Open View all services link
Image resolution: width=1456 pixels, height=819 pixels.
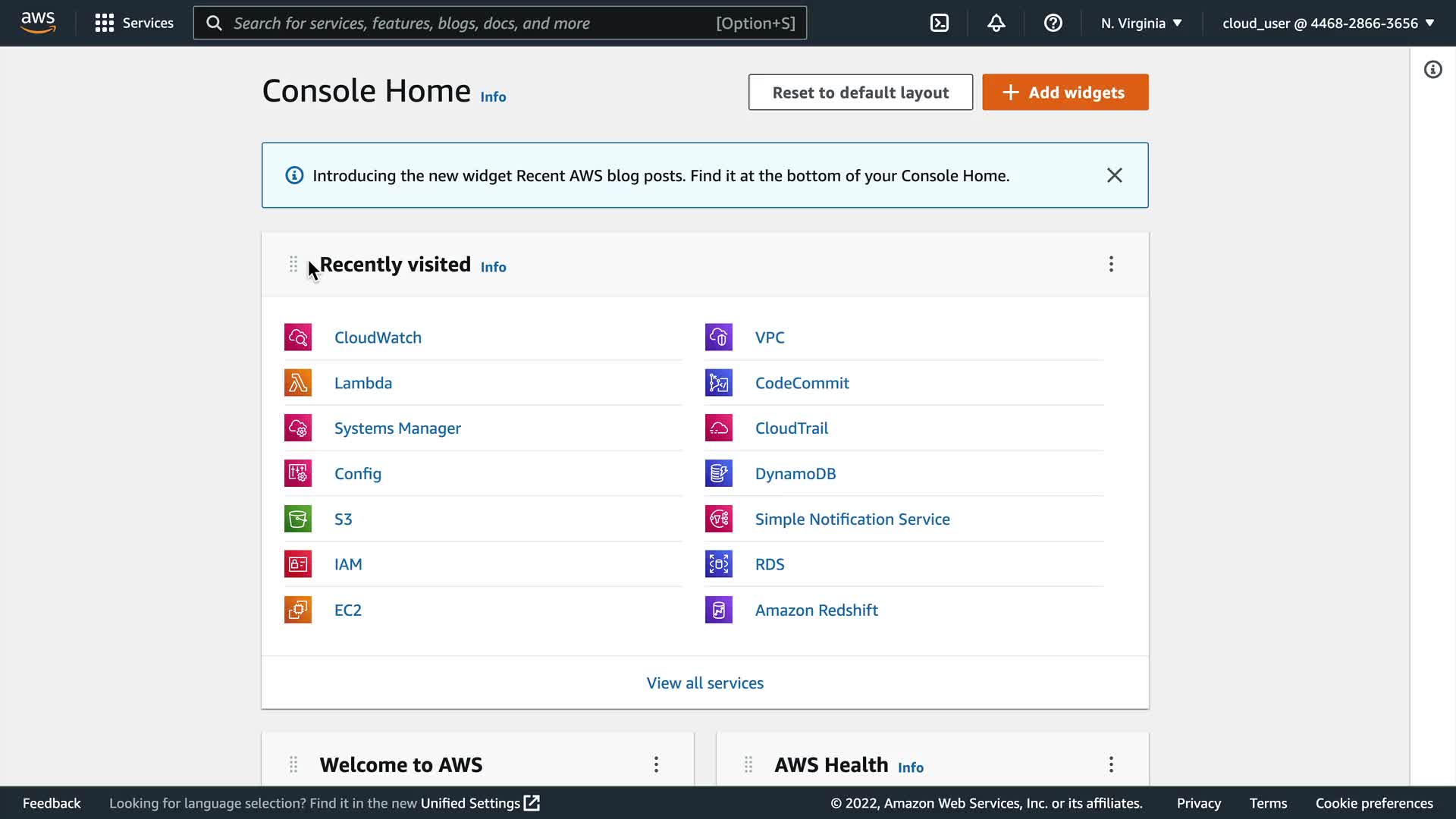(x=704, y=682)
